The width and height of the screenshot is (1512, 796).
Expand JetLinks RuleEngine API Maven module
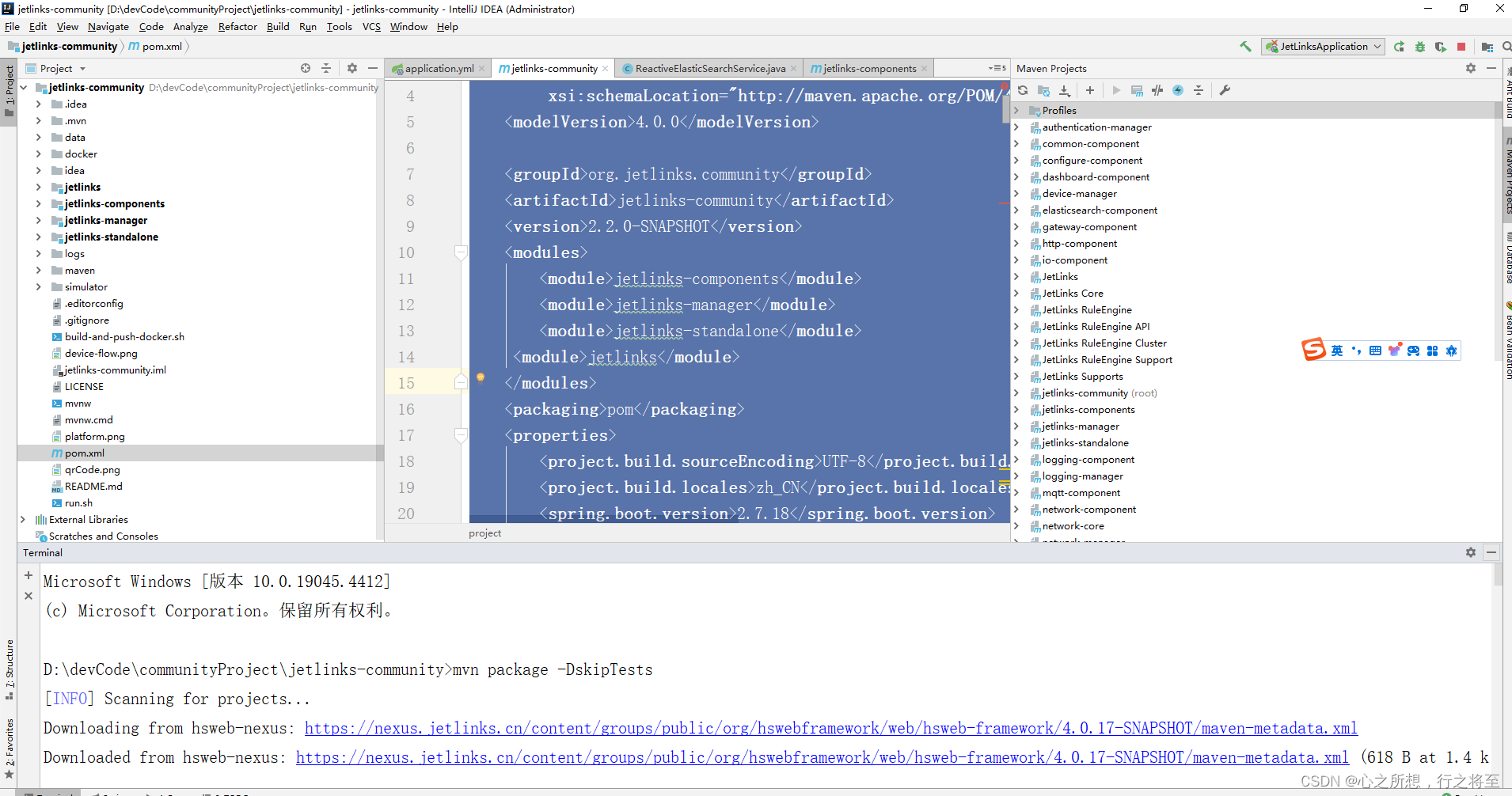(x=1017, y=326)
